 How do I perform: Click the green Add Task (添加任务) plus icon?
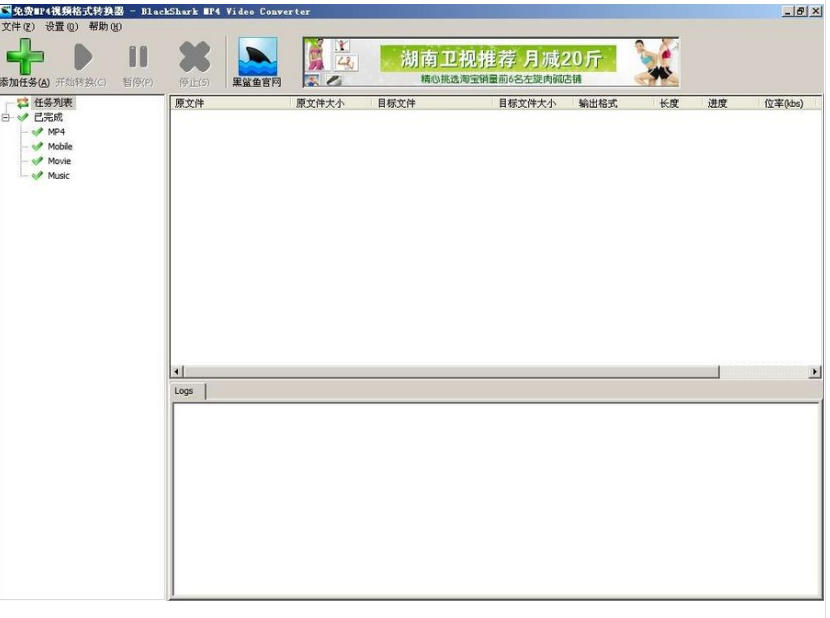(x=22, y=54)
